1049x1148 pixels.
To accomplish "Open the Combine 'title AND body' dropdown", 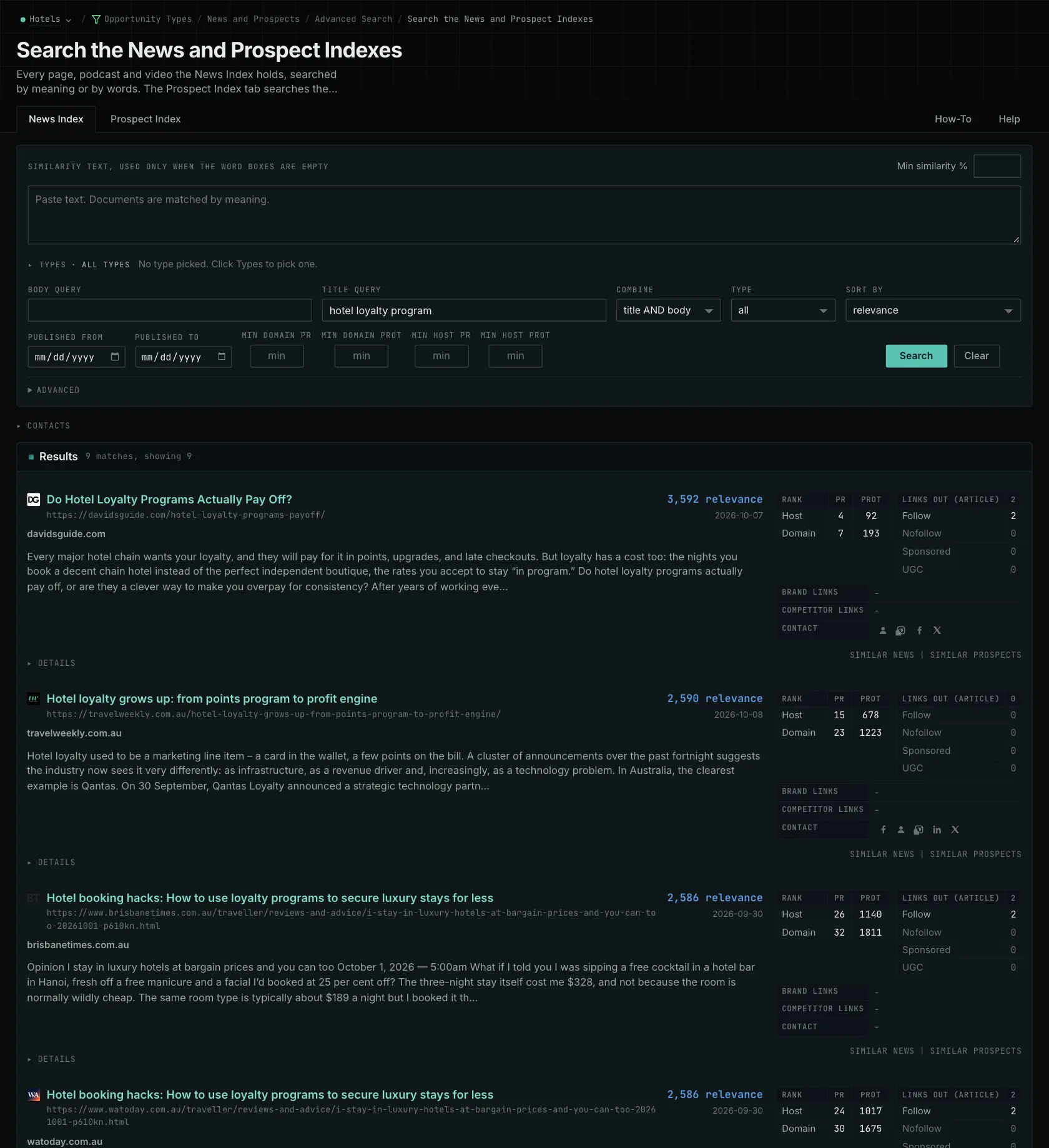I will click(668, 310).
